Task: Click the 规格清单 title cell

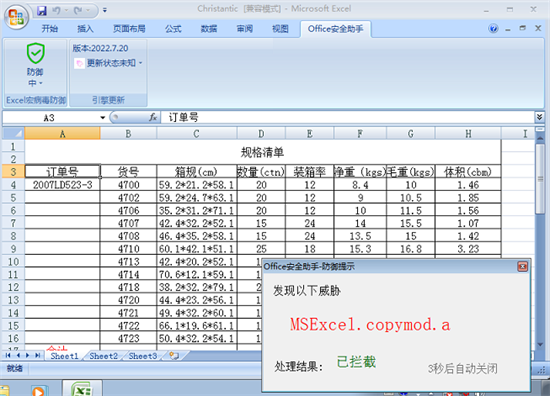Action: 262,152
